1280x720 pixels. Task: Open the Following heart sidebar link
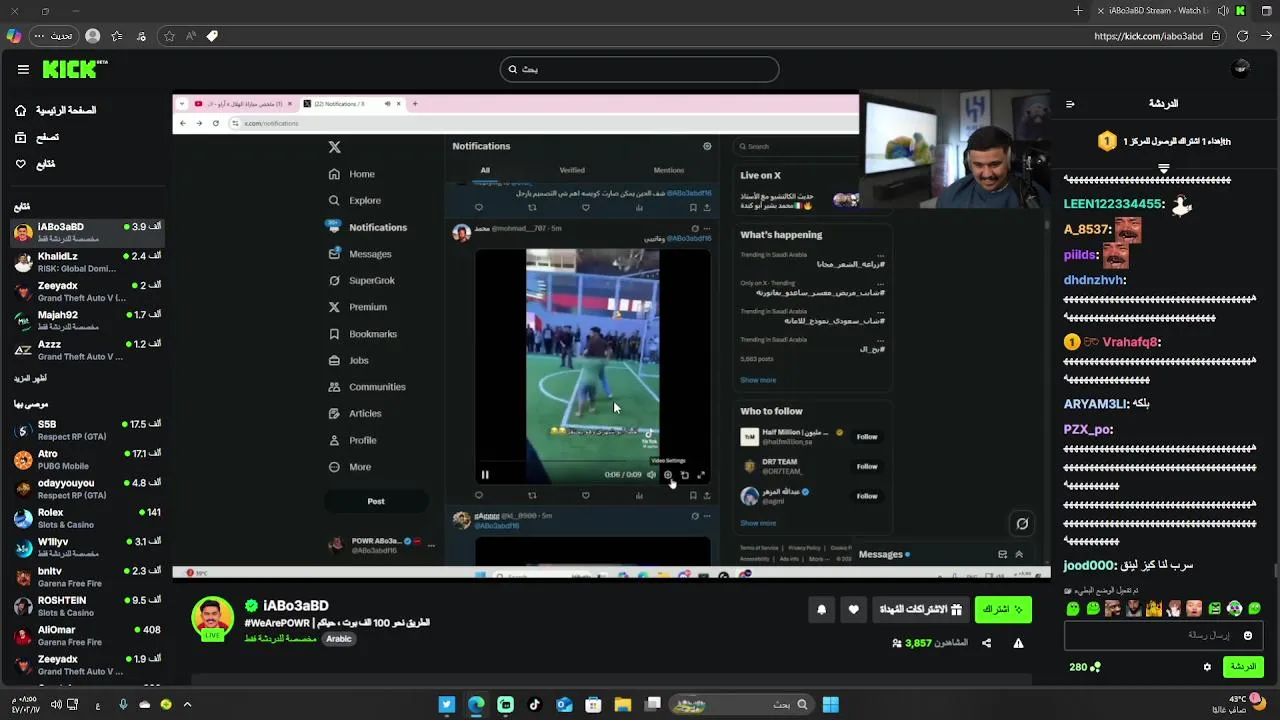point(35,164)
